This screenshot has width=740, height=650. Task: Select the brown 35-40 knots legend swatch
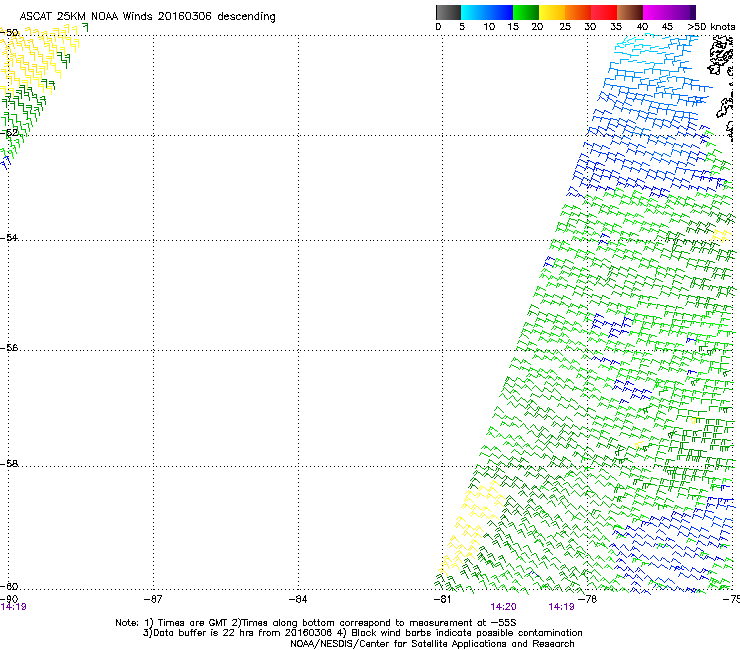[630, 12]
